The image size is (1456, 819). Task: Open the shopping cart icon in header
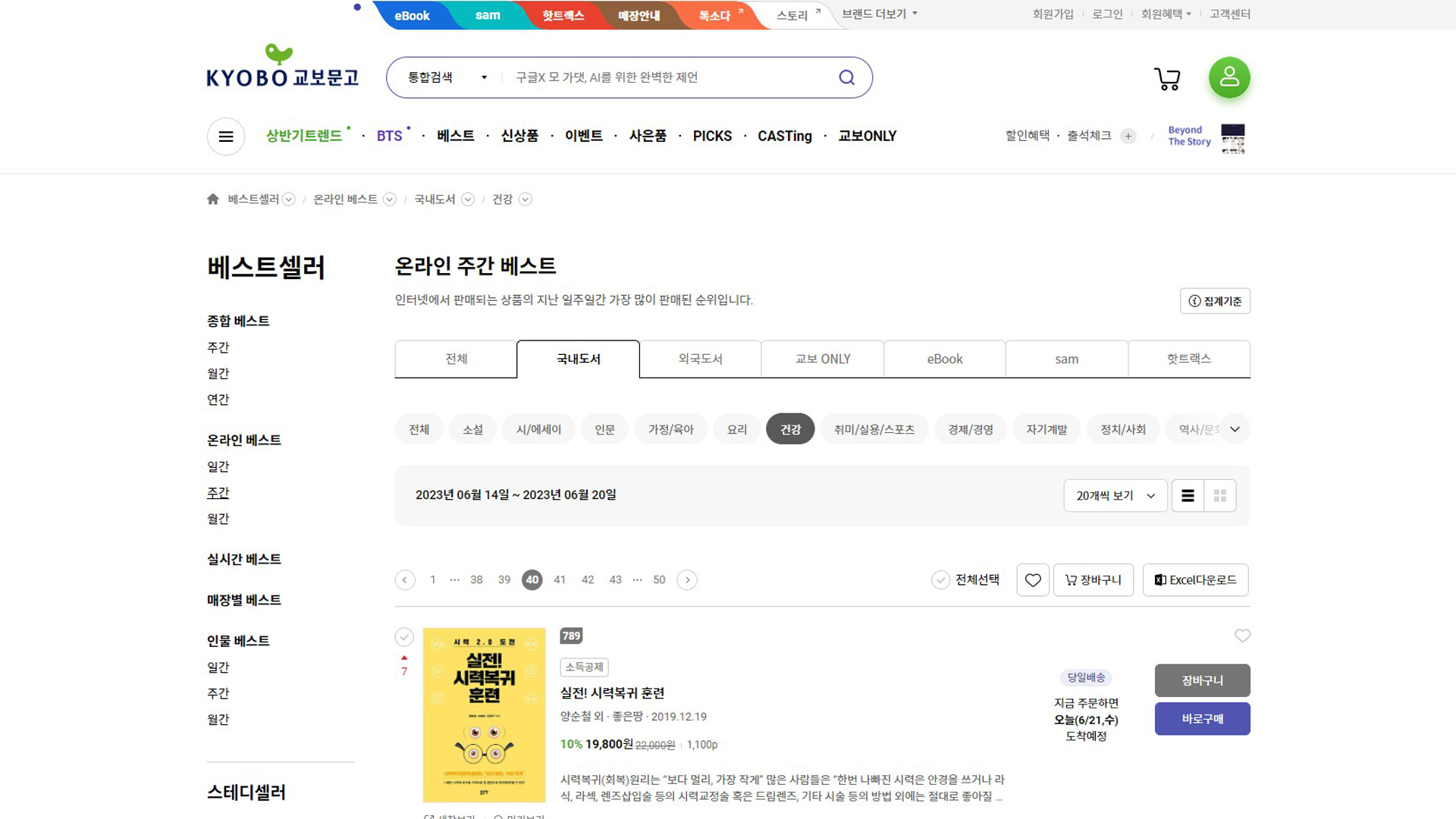coord(1167,78)
